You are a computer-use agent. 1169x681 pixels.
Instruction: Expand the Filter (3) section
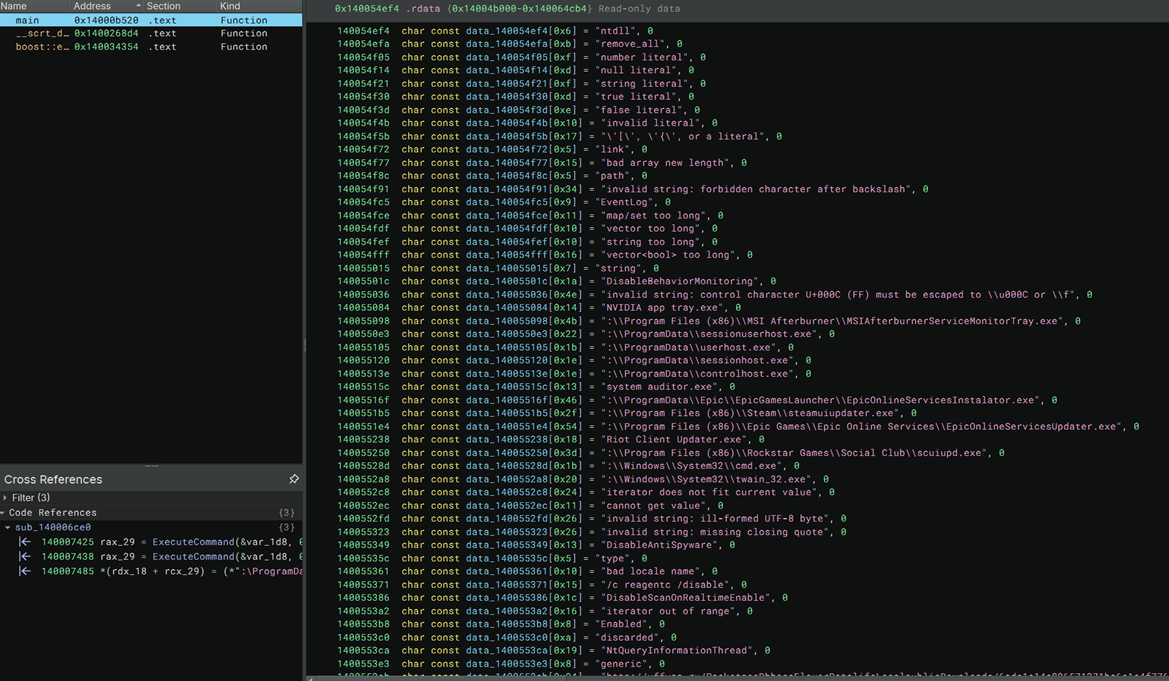6,497
